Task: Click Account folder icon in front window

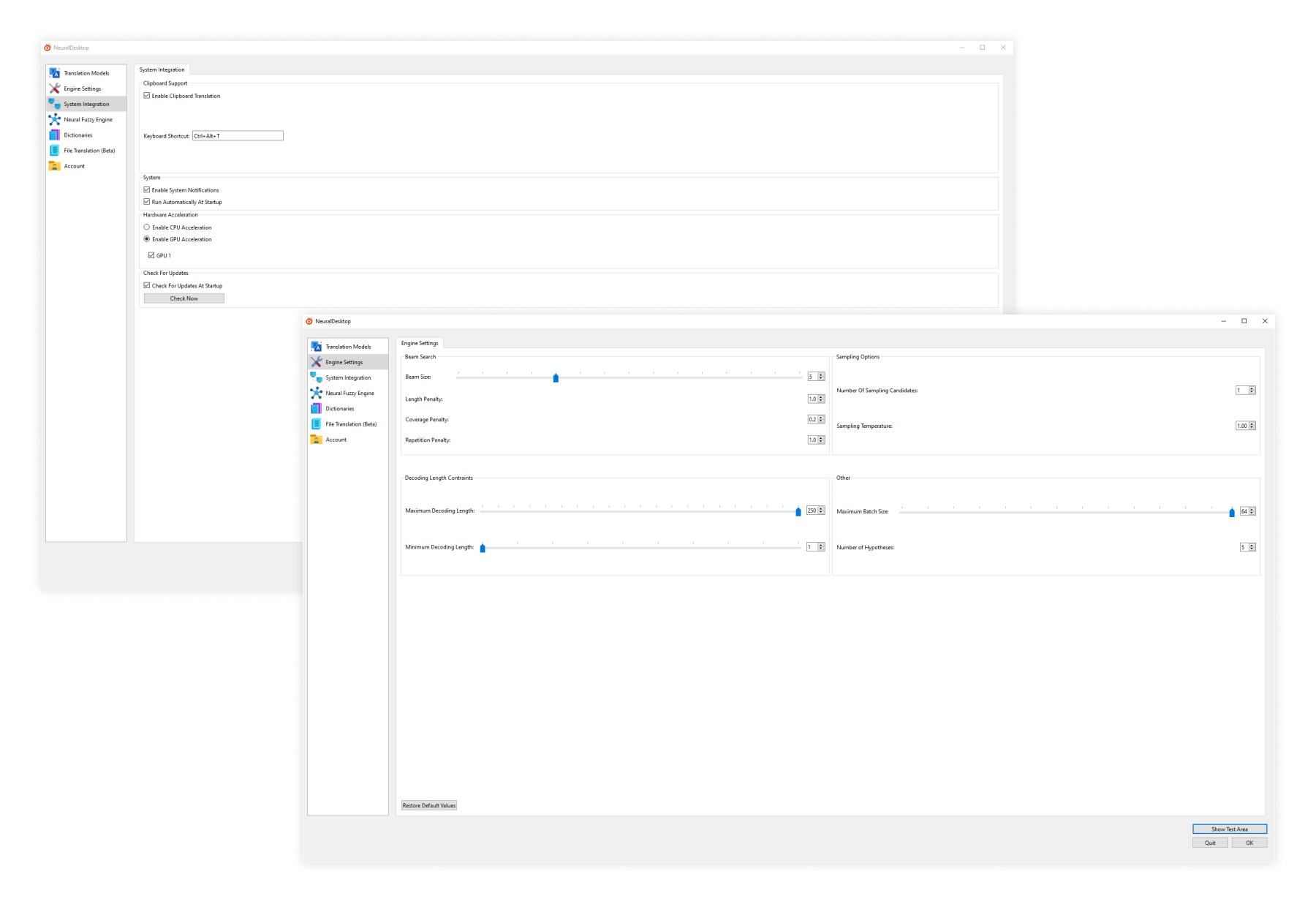Action: pos(316,440)
